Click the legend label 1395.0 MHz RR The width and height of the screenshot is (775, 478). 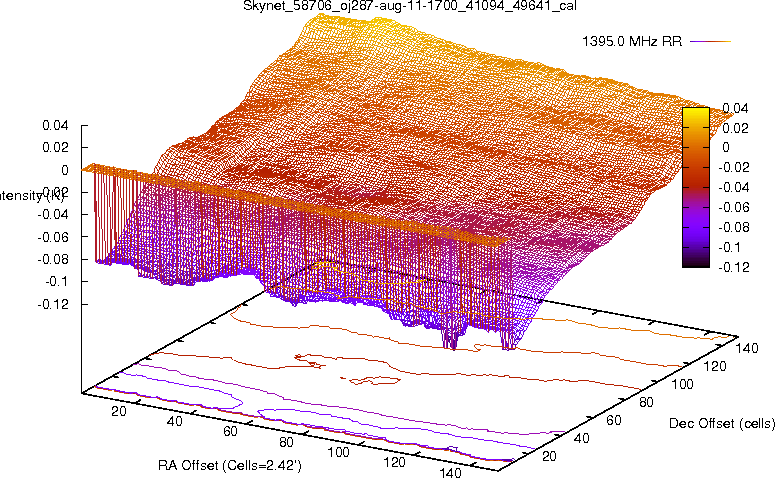pos(632,42)
